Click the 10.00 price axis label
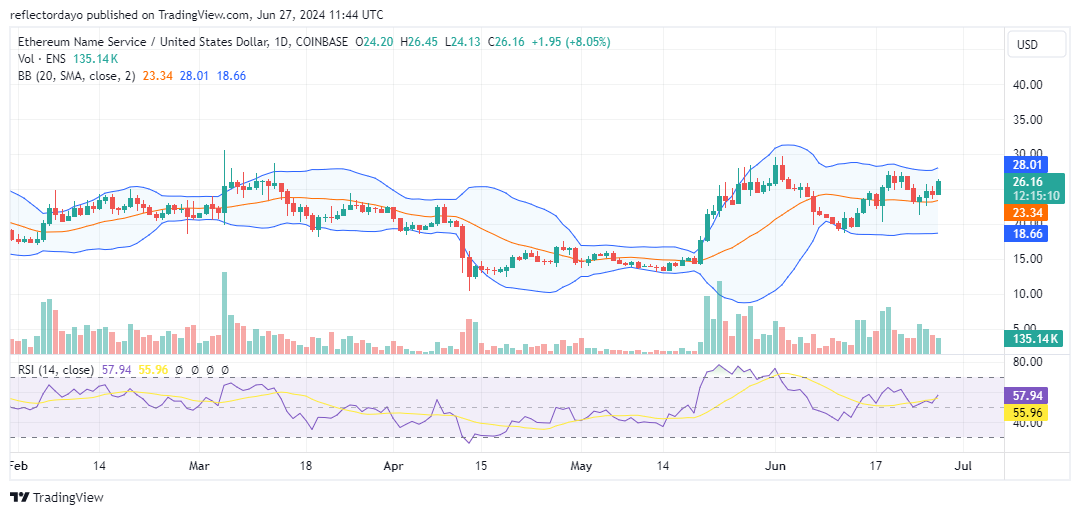 point(1028,294)
